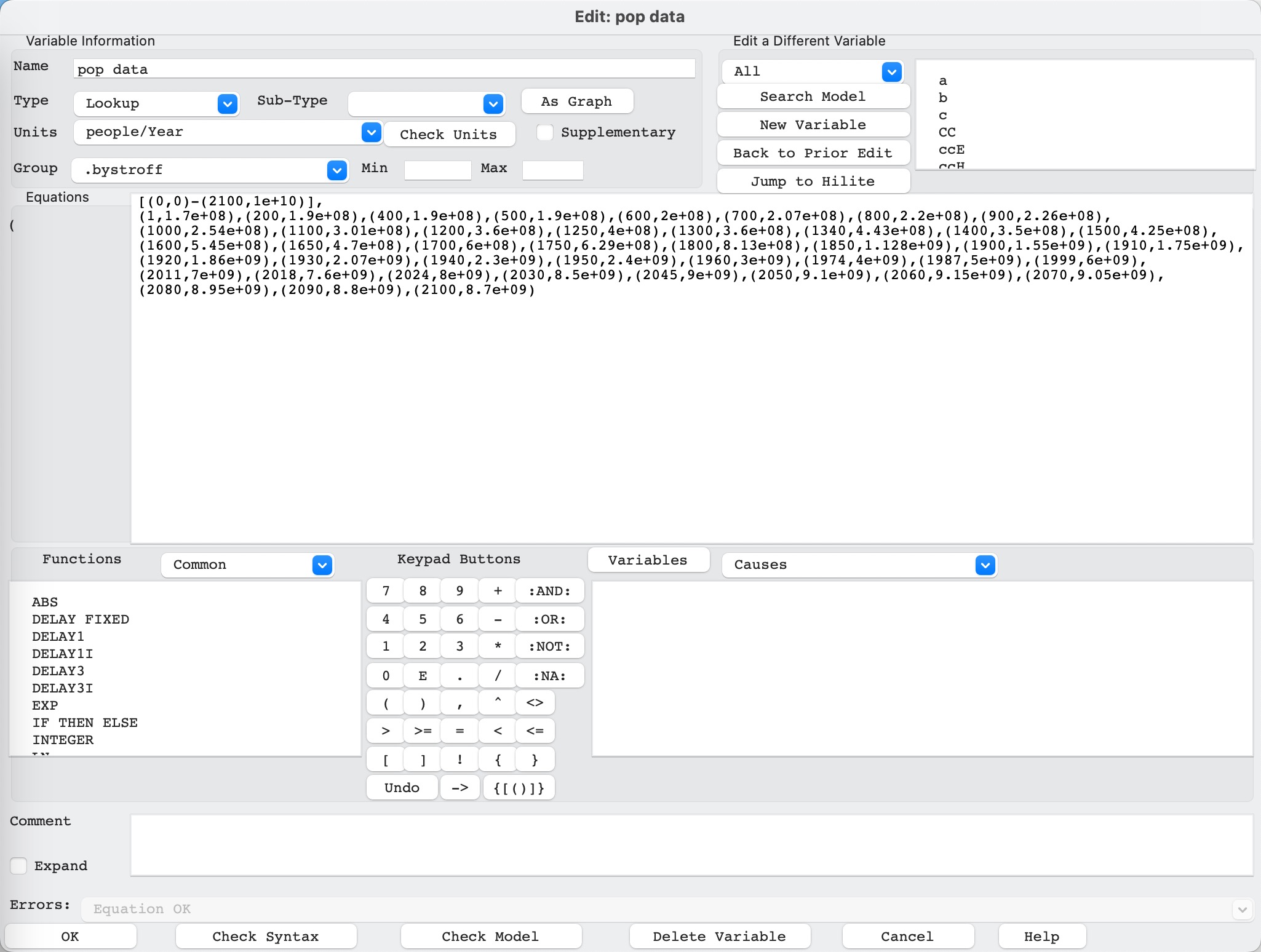Insert the :AND: operator
The height and width of the screenshot is (952, 1261).
tap(550, 590)
